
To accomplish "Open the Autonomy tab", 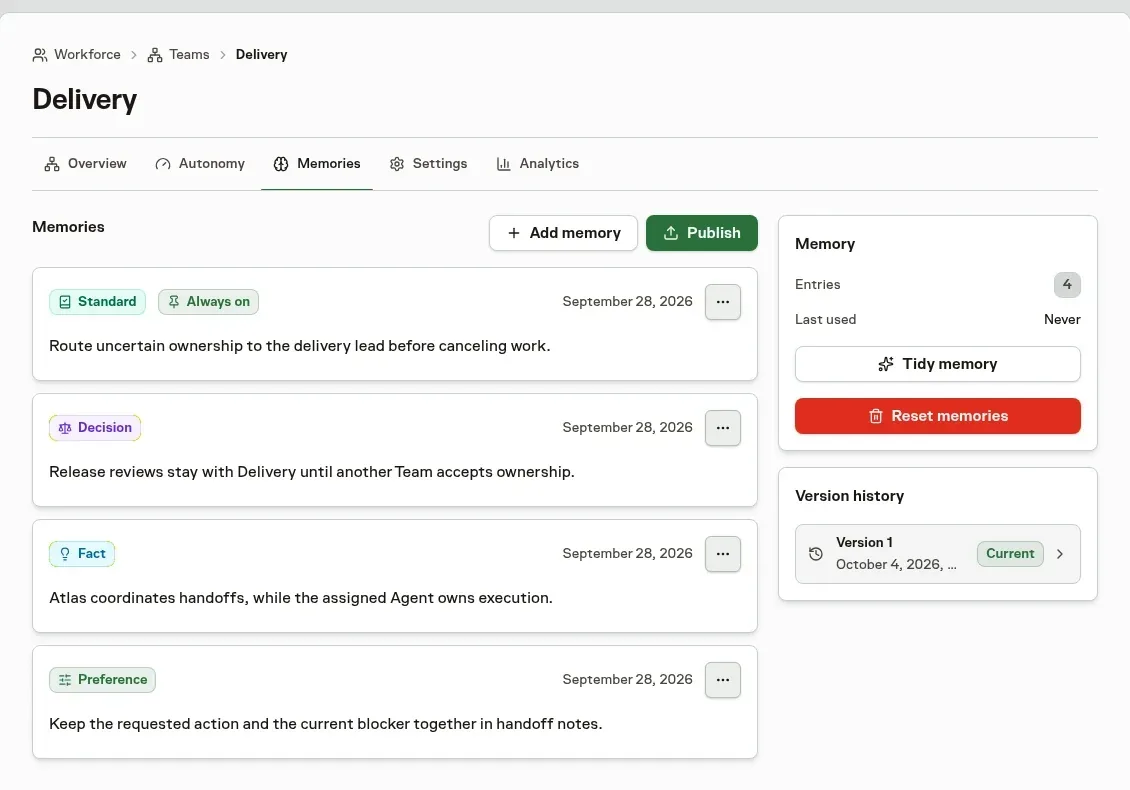I will (200, 164).
